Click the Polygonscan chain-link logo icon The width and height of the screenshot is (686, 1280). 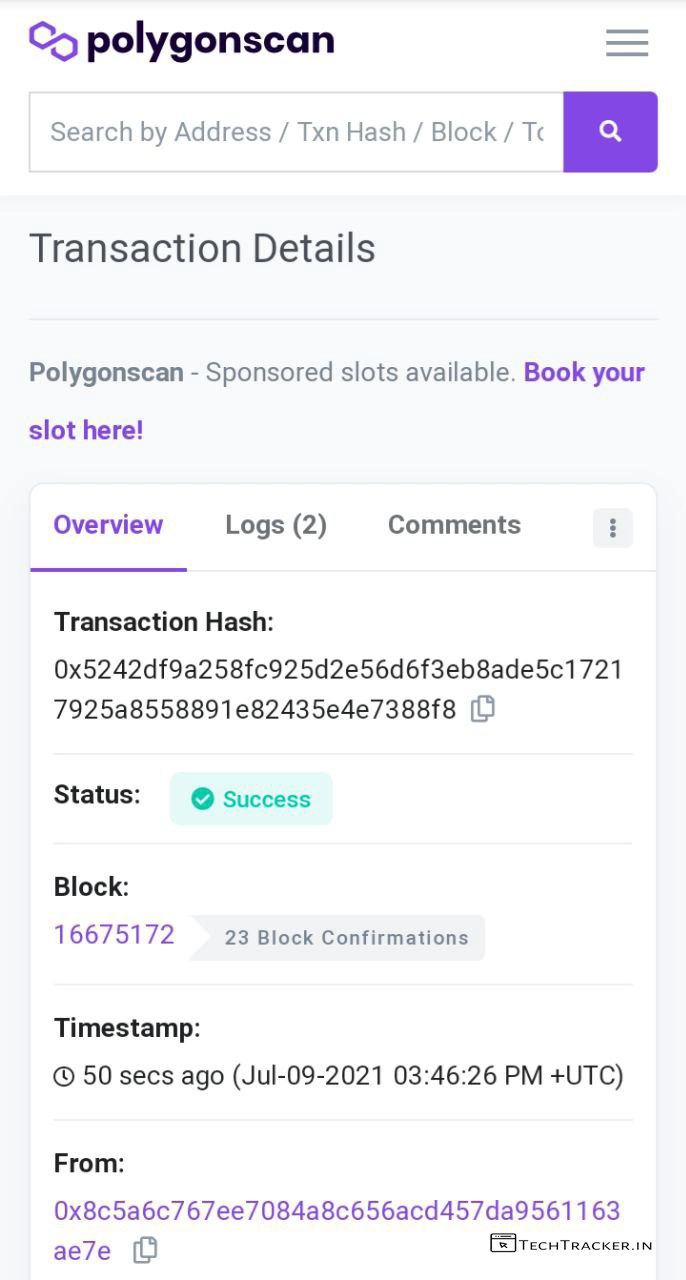(x=54, y=41)
